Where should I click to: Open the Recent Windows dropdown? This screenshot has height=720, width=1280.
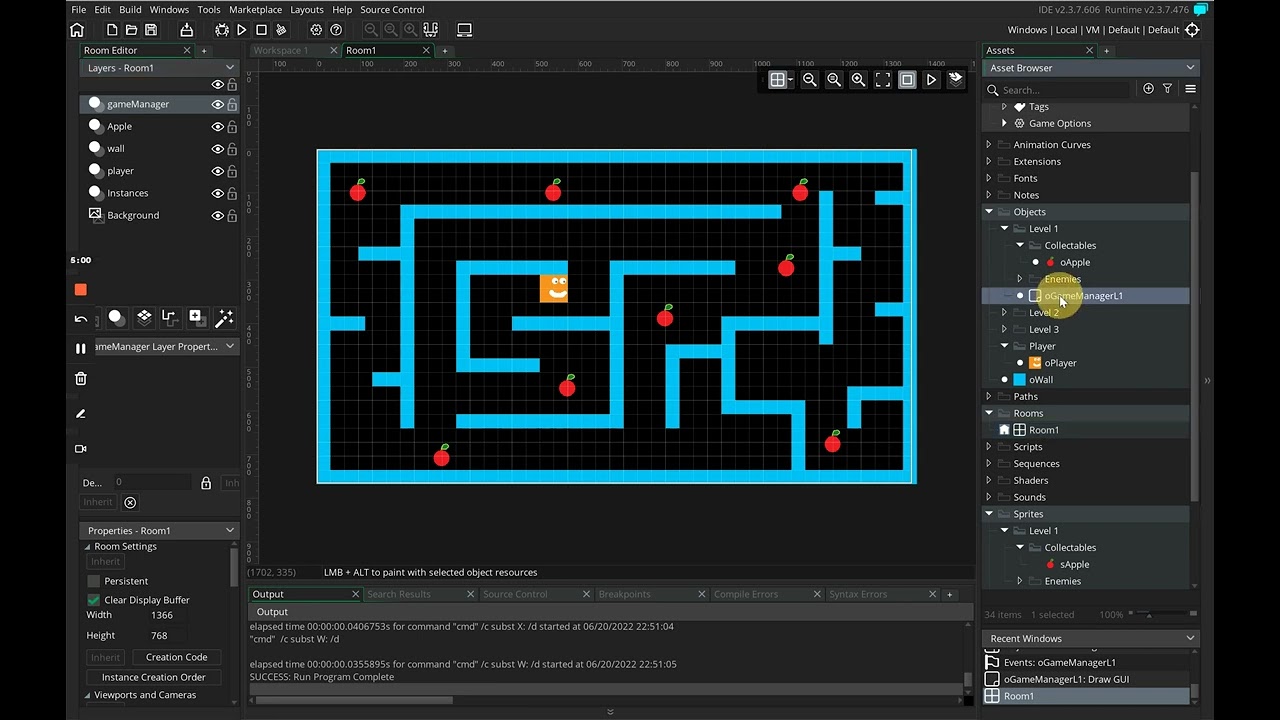1091,638
